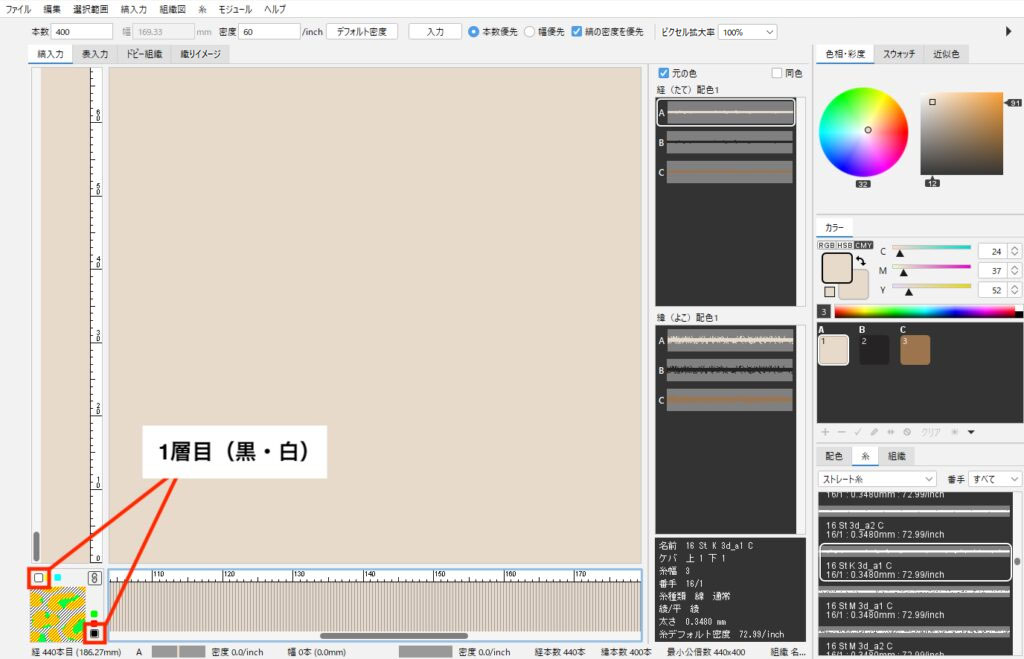
Task: Click the black layer square beside the weave thumbnail
Action: pyautogui.click(x=94, y=633)
